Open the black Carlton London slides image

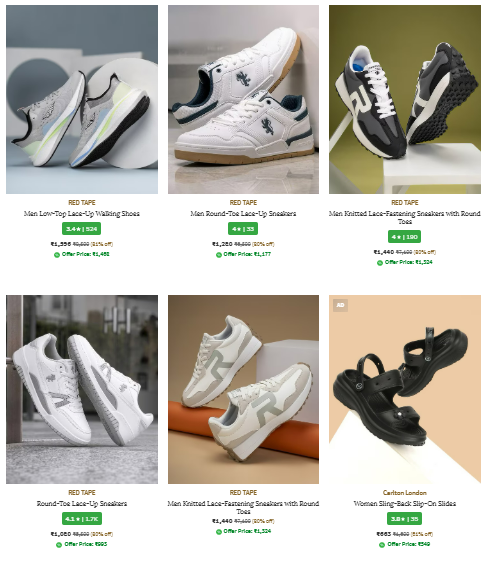405,389
